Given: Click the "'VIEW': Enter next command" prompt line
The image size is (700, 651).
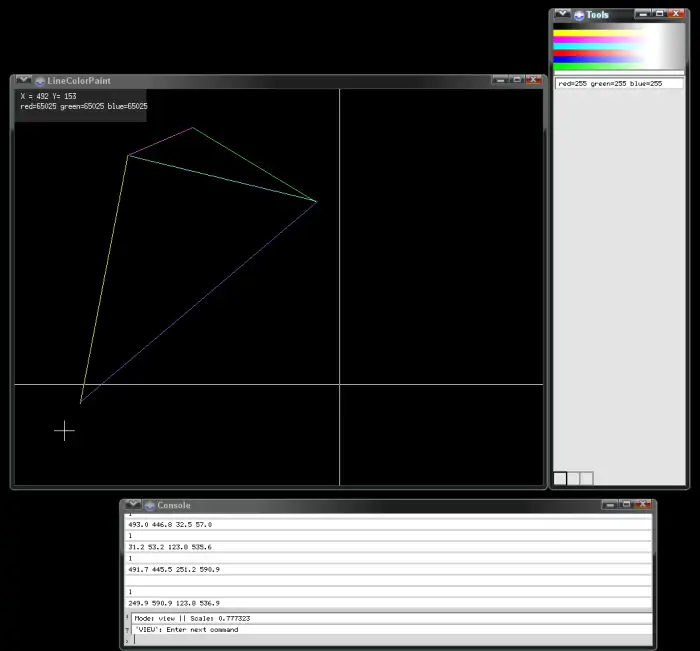Looking at the screenshot, I should tap(392, 630).
